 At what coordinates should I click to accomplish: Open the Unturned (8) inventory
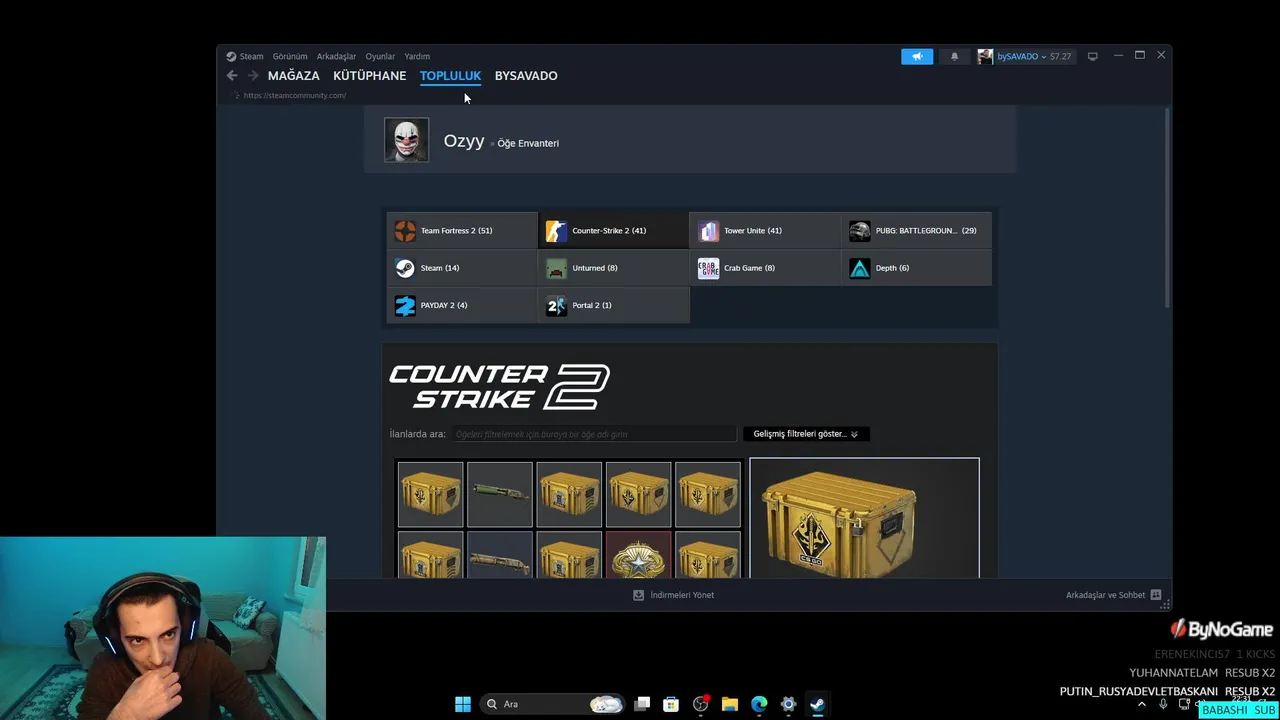[613, 268]
